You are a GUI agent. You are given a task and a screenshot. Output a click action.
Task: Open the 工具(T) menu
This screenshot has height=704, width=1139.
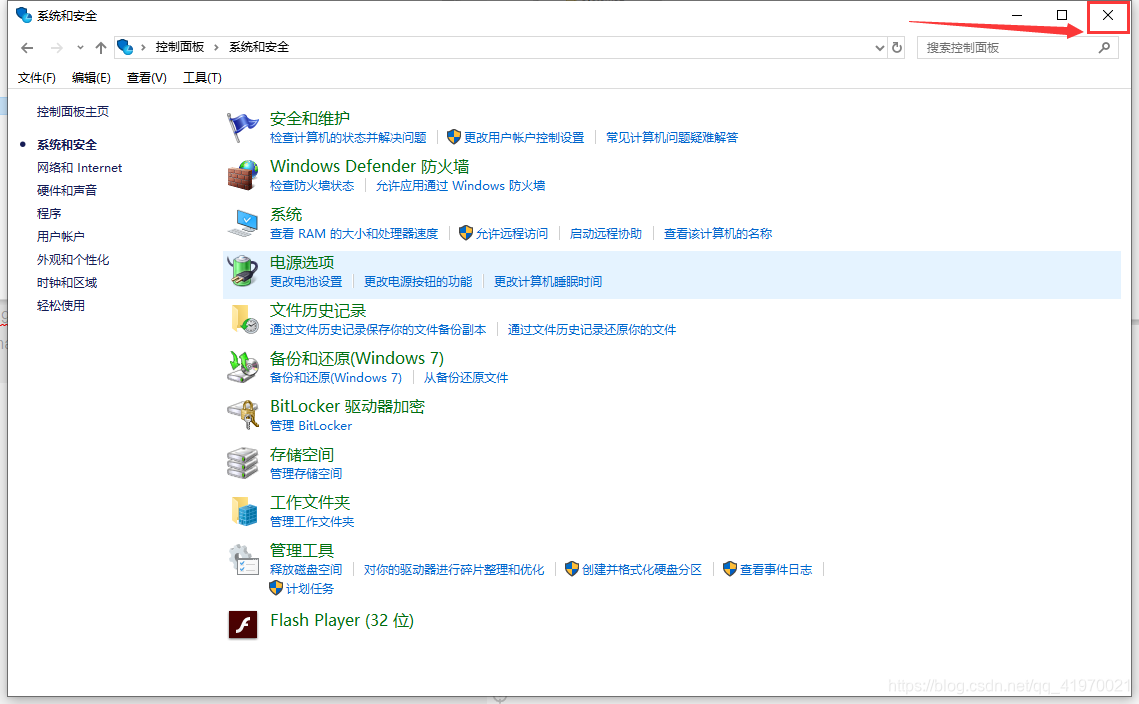point(202,78)
